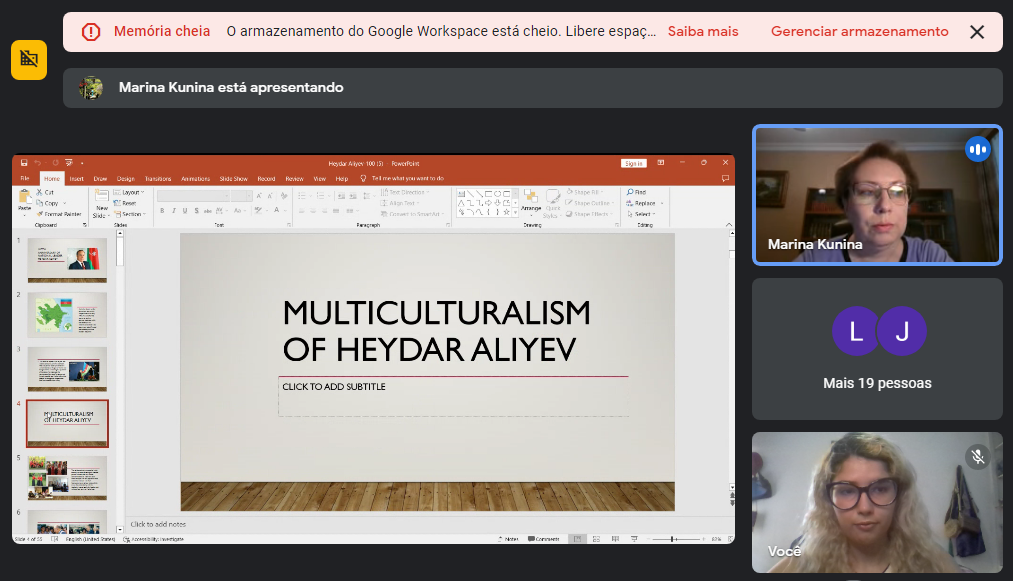Click the turn on captions icon

pyautogui.click(x=29, y=60)
